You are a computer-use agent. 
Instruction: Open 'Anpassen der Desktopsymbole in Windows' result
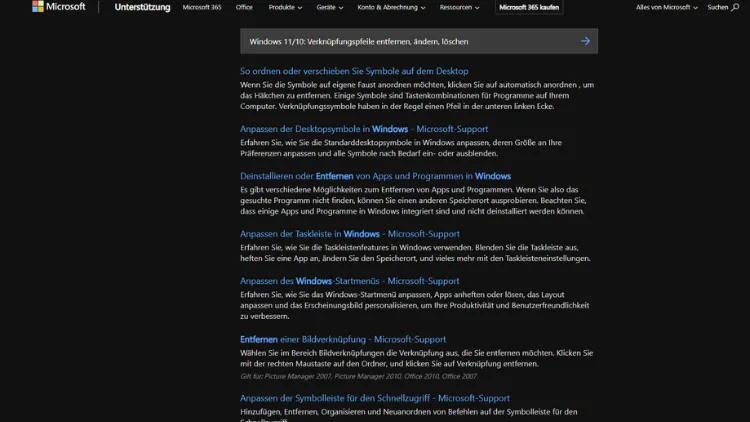point(364,129)
